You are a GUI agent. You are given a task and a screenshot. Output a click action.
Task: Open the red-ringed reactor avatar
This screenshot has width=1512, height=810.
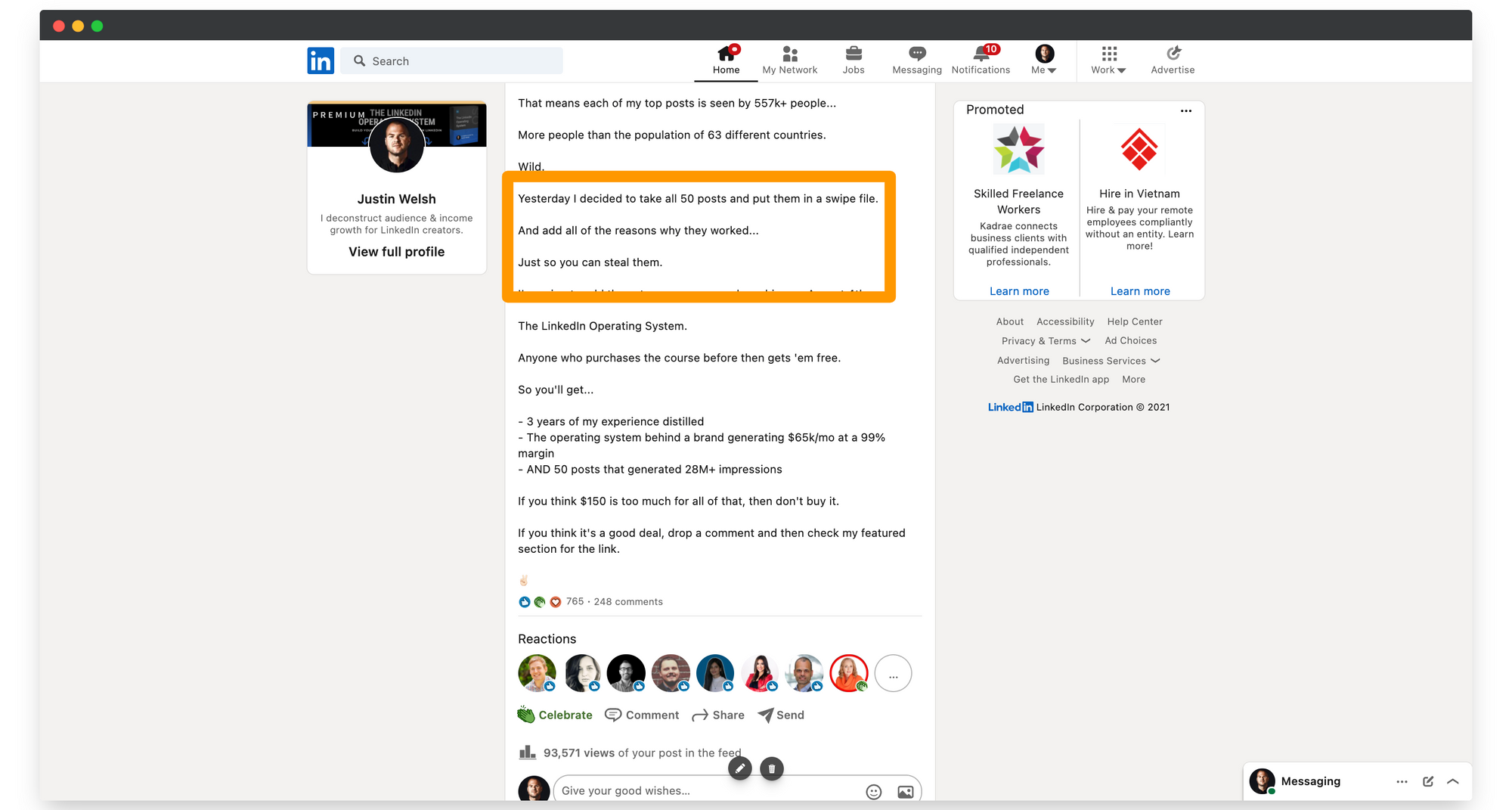point(849,674)
